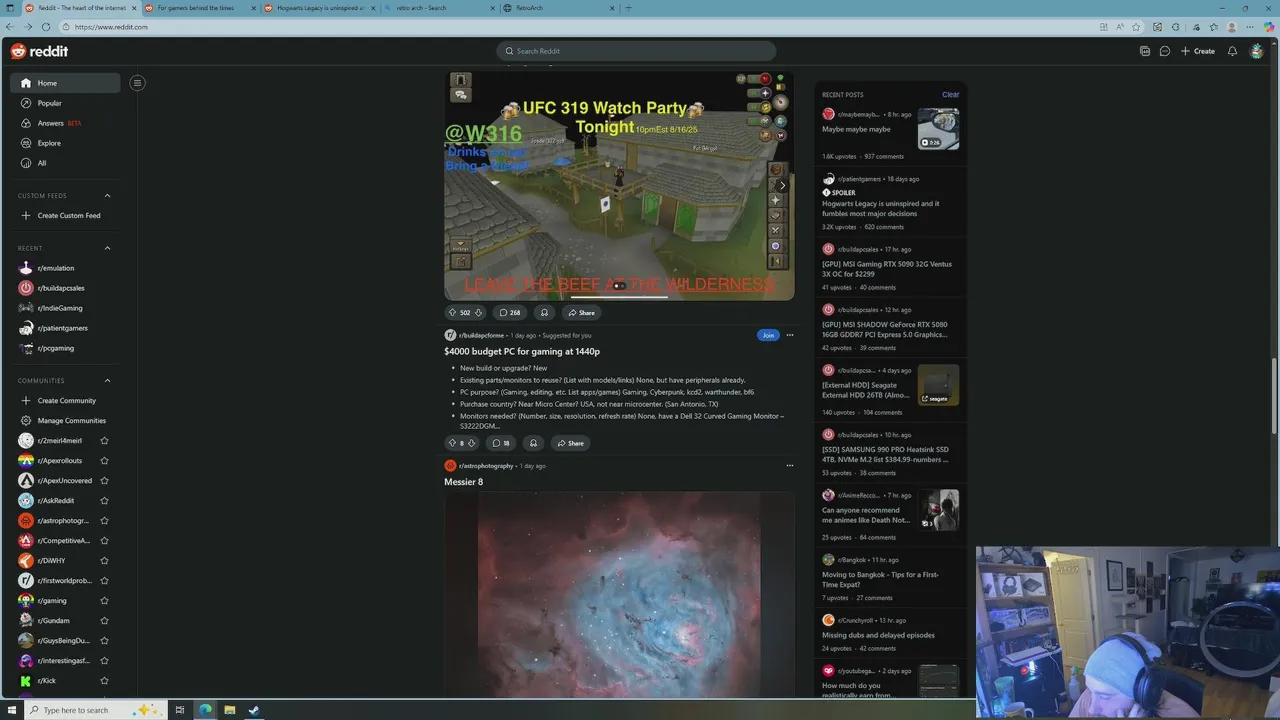
Task: Clear recent posts list
Action: coord(950,95)
